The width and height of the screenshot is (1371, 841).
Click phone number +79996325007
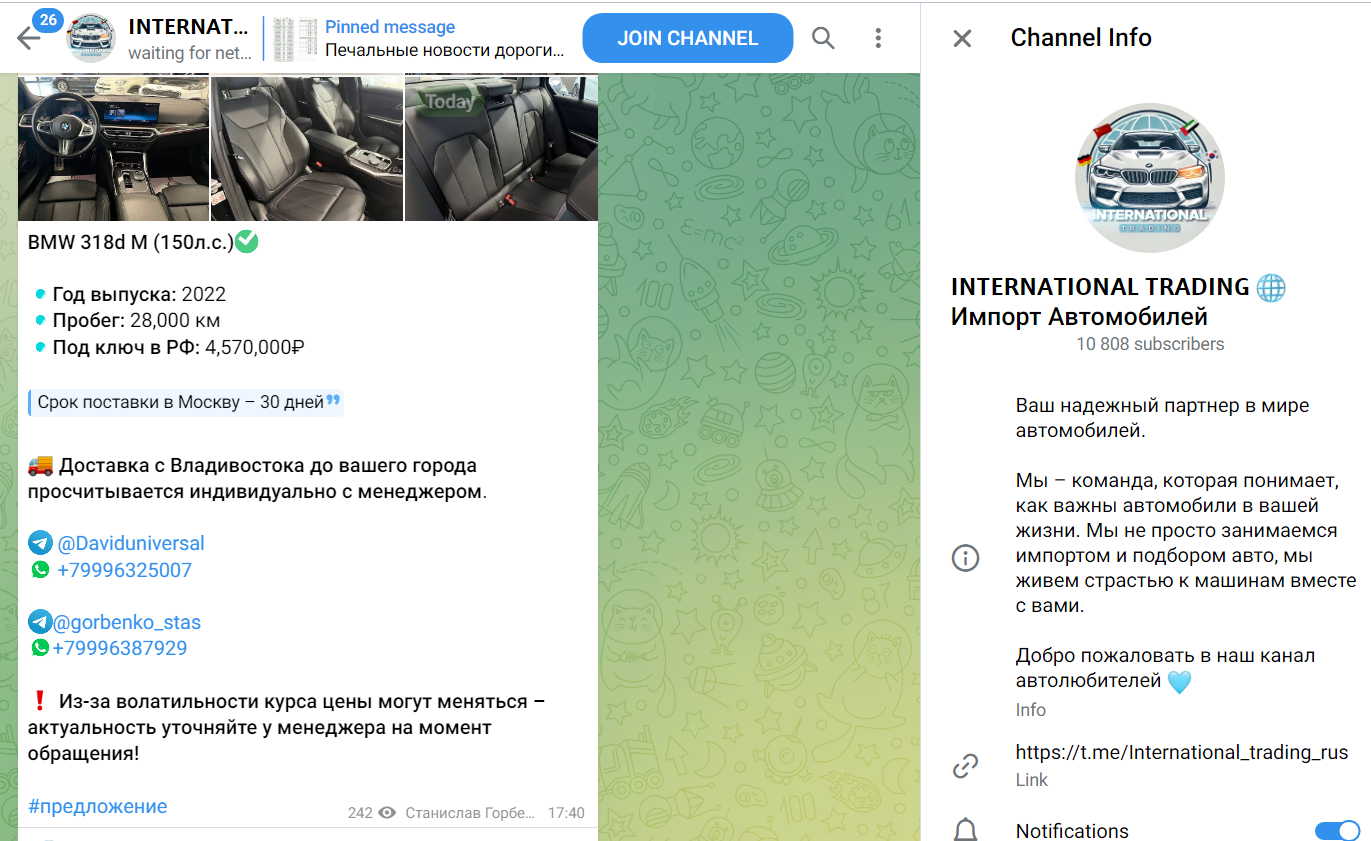(x=124, y=570)
